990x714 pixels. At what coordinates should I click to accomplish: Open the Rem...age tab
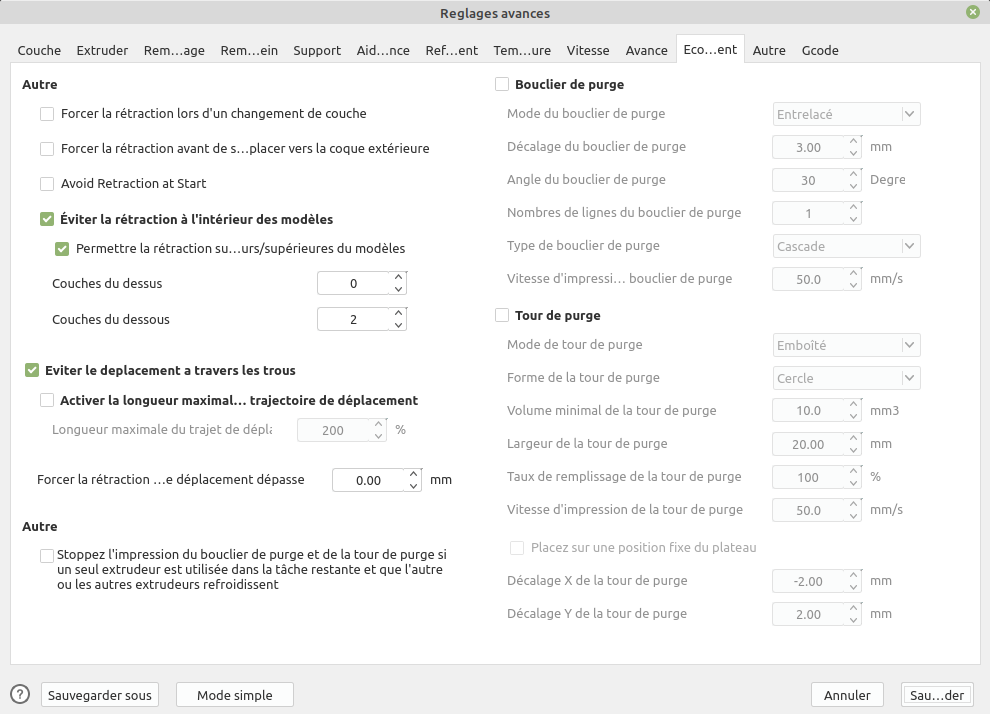[x=174, y=51]
